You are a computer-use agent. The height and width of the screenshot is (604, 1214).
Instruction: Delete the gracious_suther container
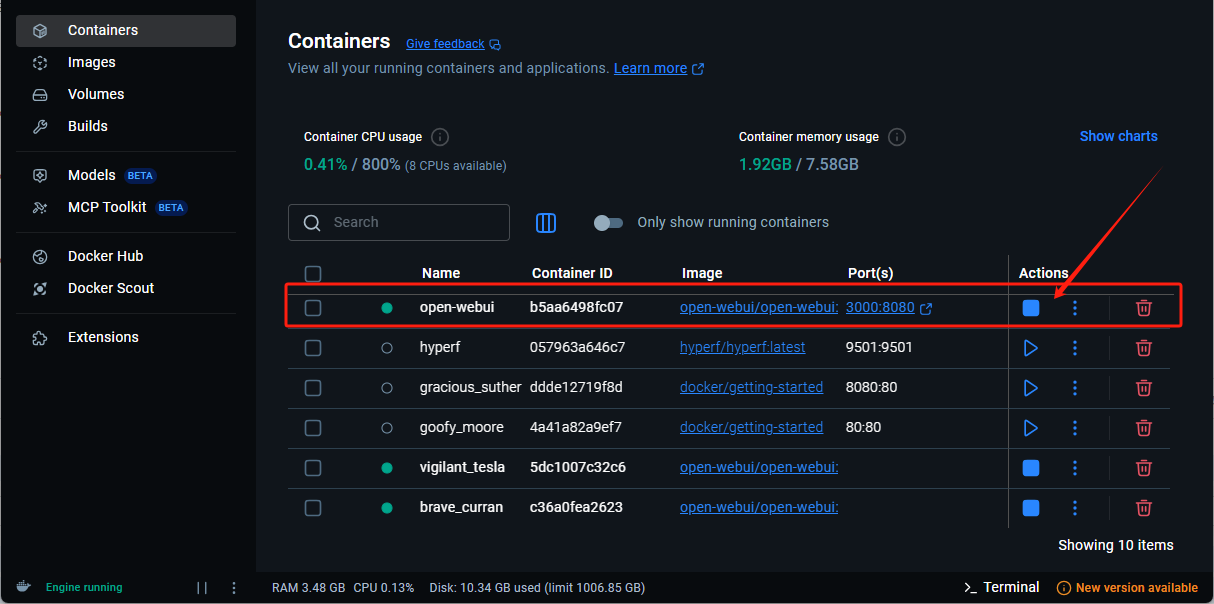1144,388
